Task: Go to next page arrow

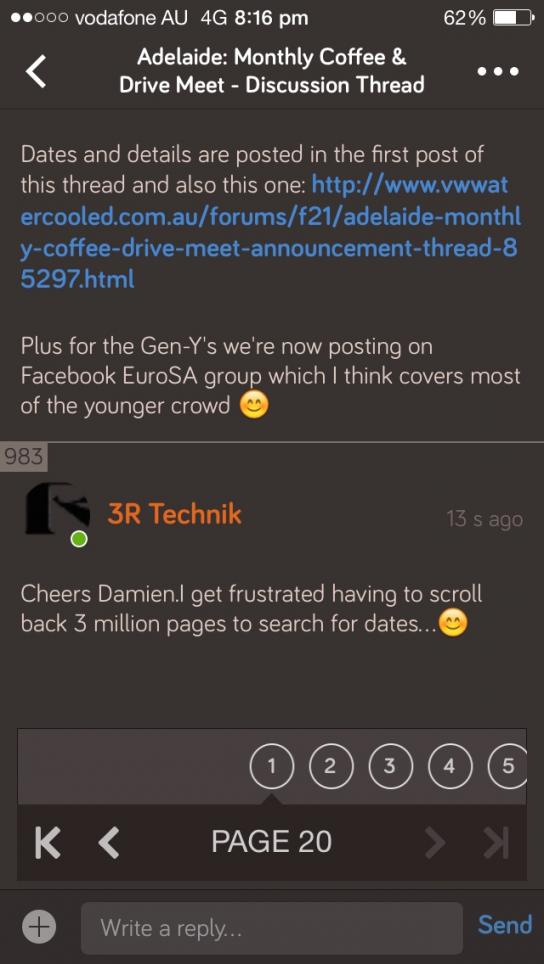Action: (x=435, y=842)
